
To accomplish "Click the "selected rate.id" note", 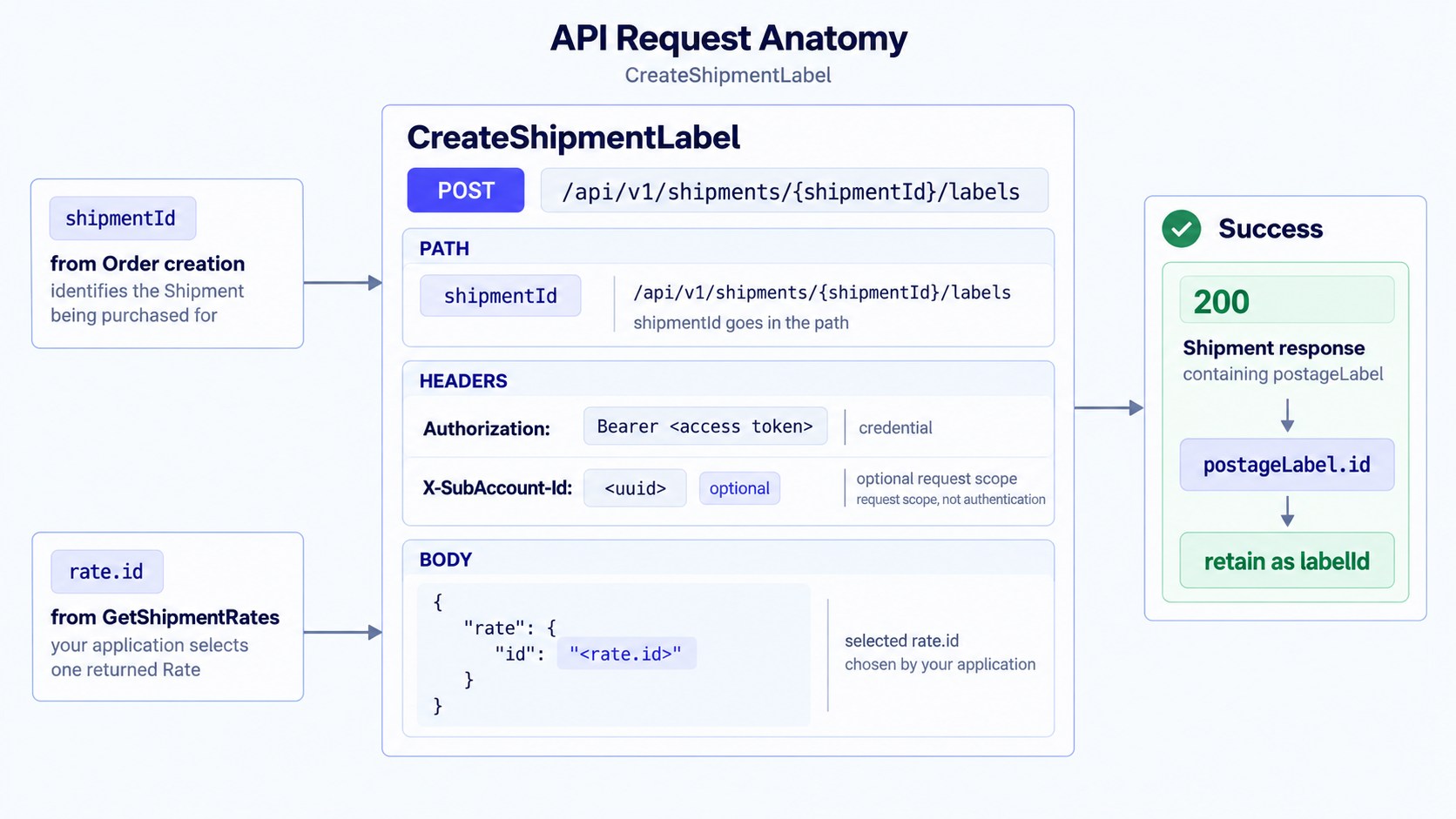I will coord(902,641).
